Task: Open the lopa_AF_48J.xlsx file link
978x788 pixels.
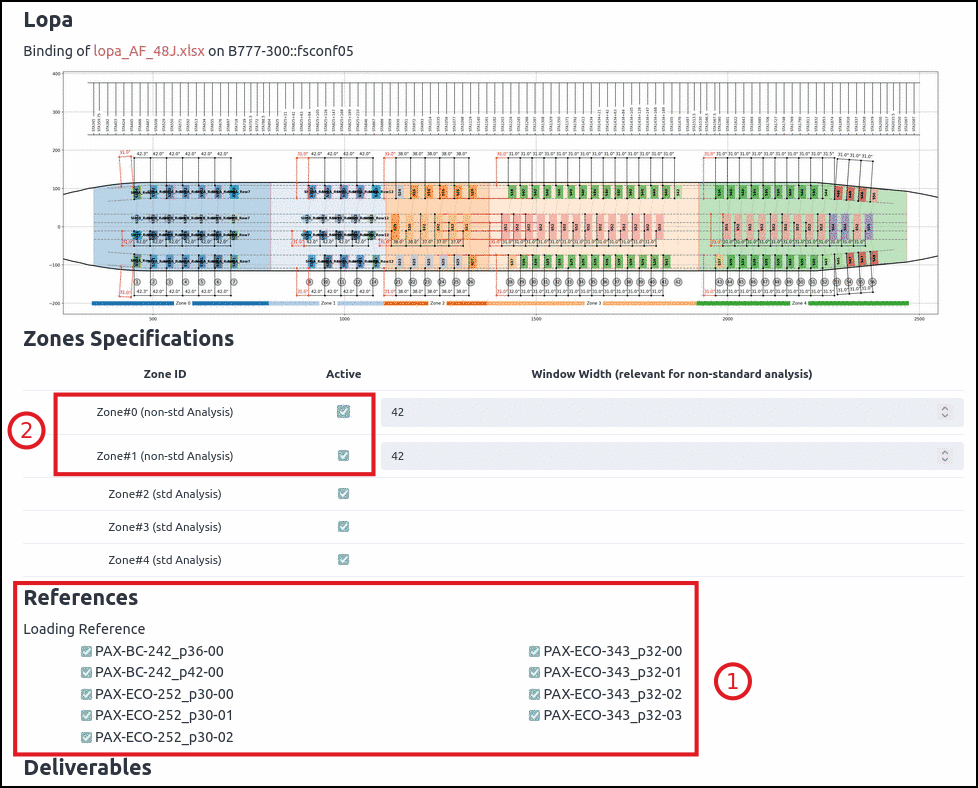Action: click(149, 50)
